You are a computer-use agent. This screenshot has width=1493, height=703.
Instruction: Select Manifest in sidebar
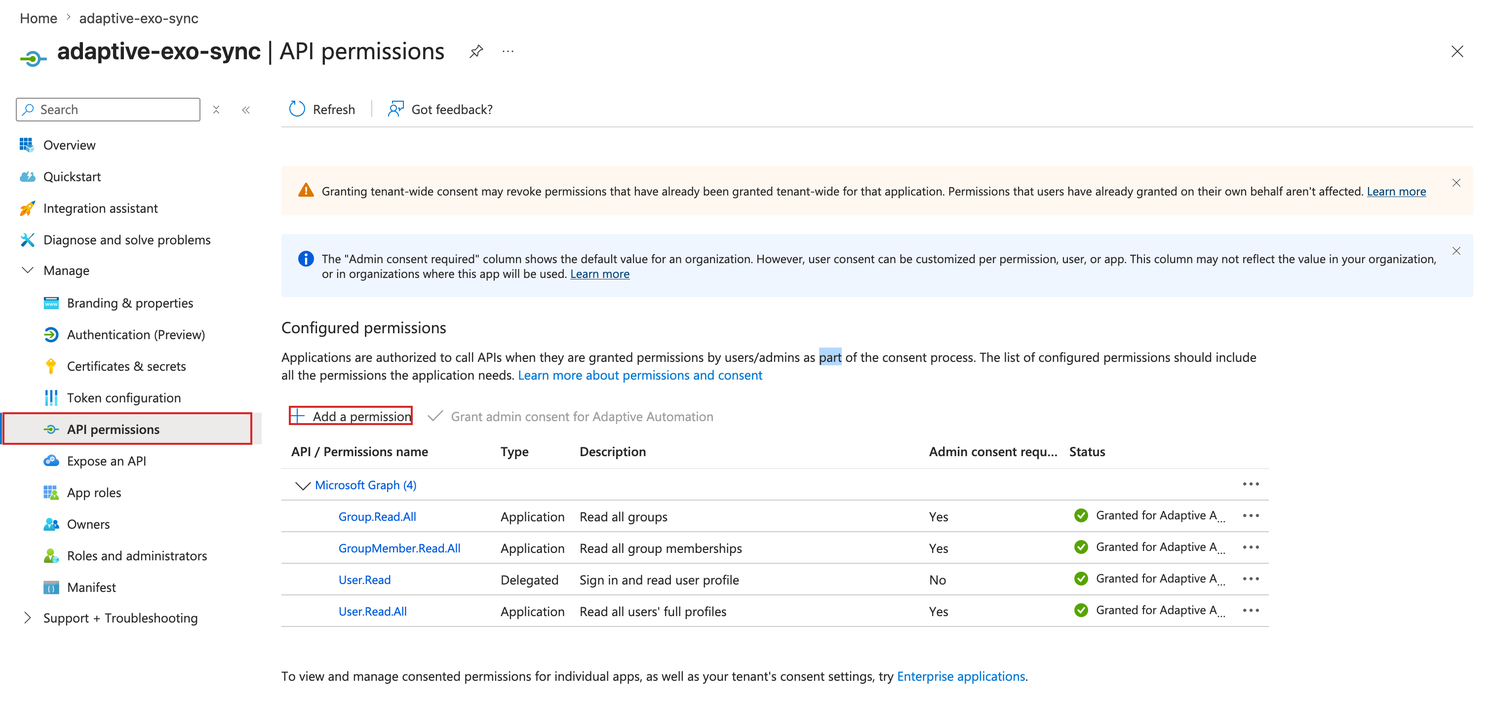(91, 587)
